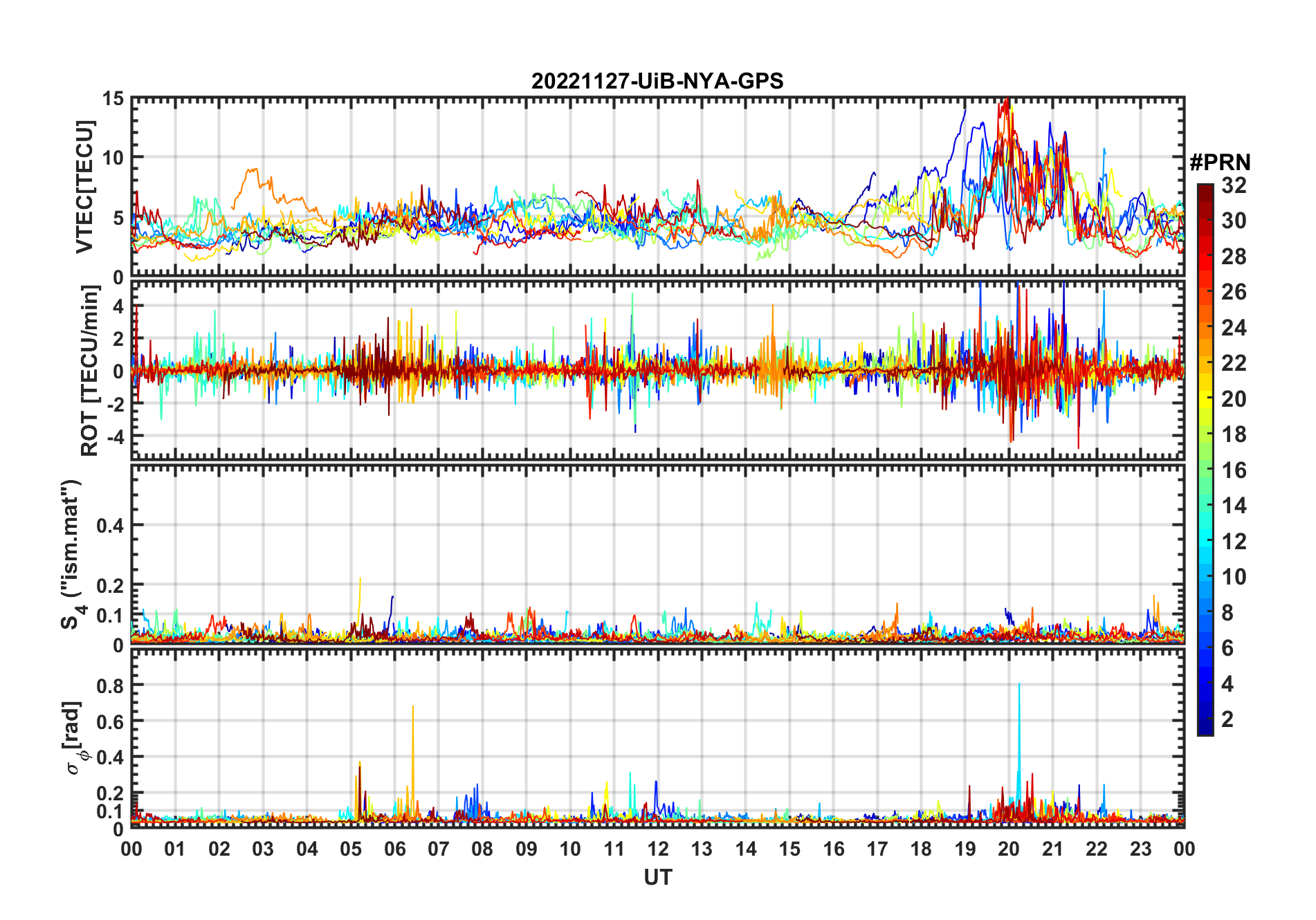Click colorbar tick label 2
Image resolution: width=1316 pixels, height=920 pixels.
coord(1227,719)
